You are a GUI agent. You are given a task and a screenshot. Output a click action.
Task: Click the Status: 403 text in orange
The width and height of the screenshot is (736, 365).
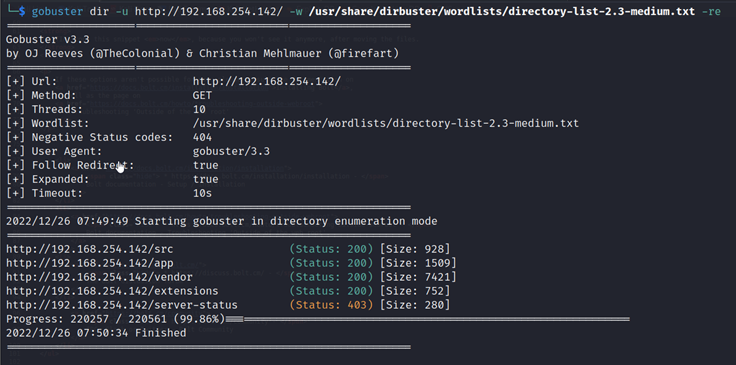[331, 305]
